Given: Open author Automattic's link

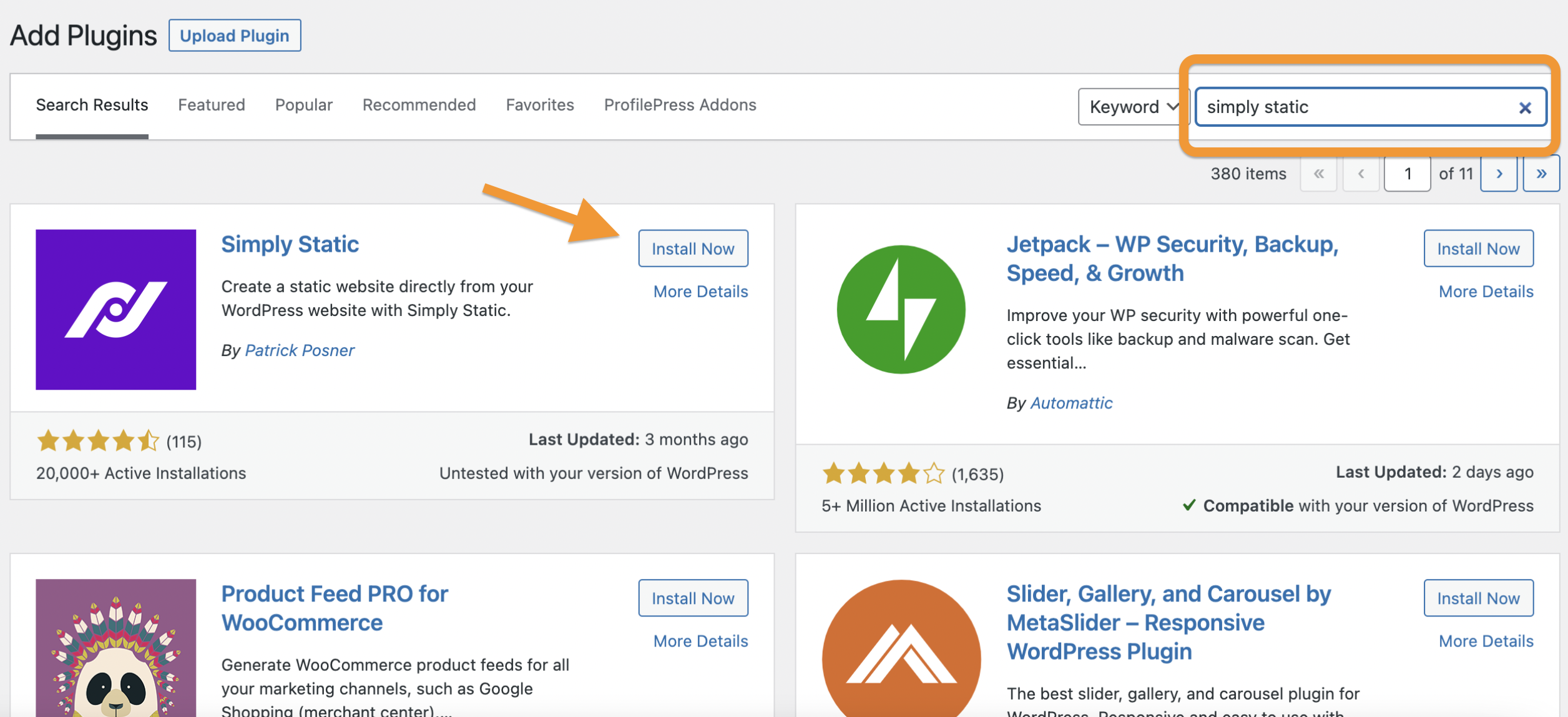Looking at the screenshot, I should [x=1071, y=403].
